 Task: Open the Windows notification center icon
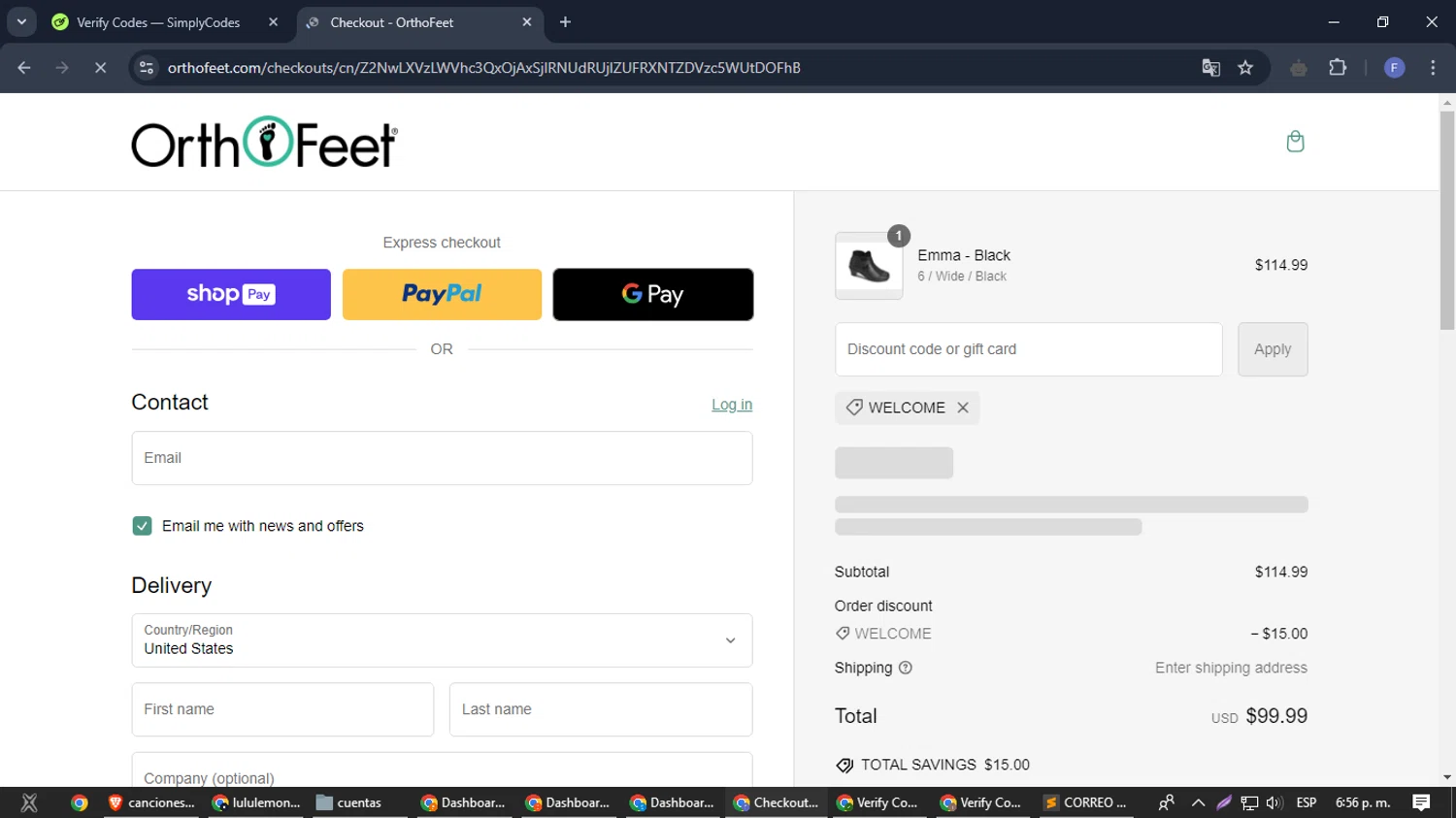(x=1421, y=802)
